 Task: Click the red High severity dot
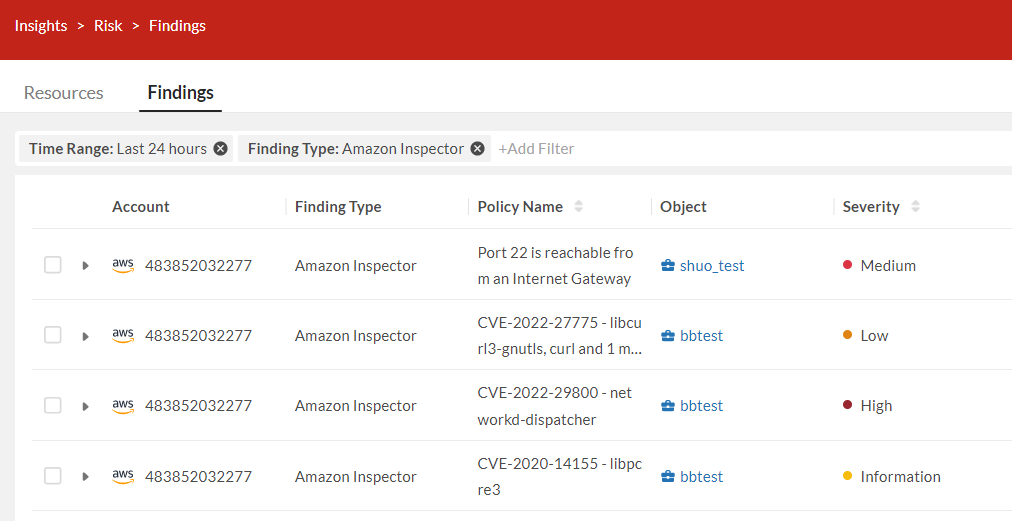pos(847,405)
